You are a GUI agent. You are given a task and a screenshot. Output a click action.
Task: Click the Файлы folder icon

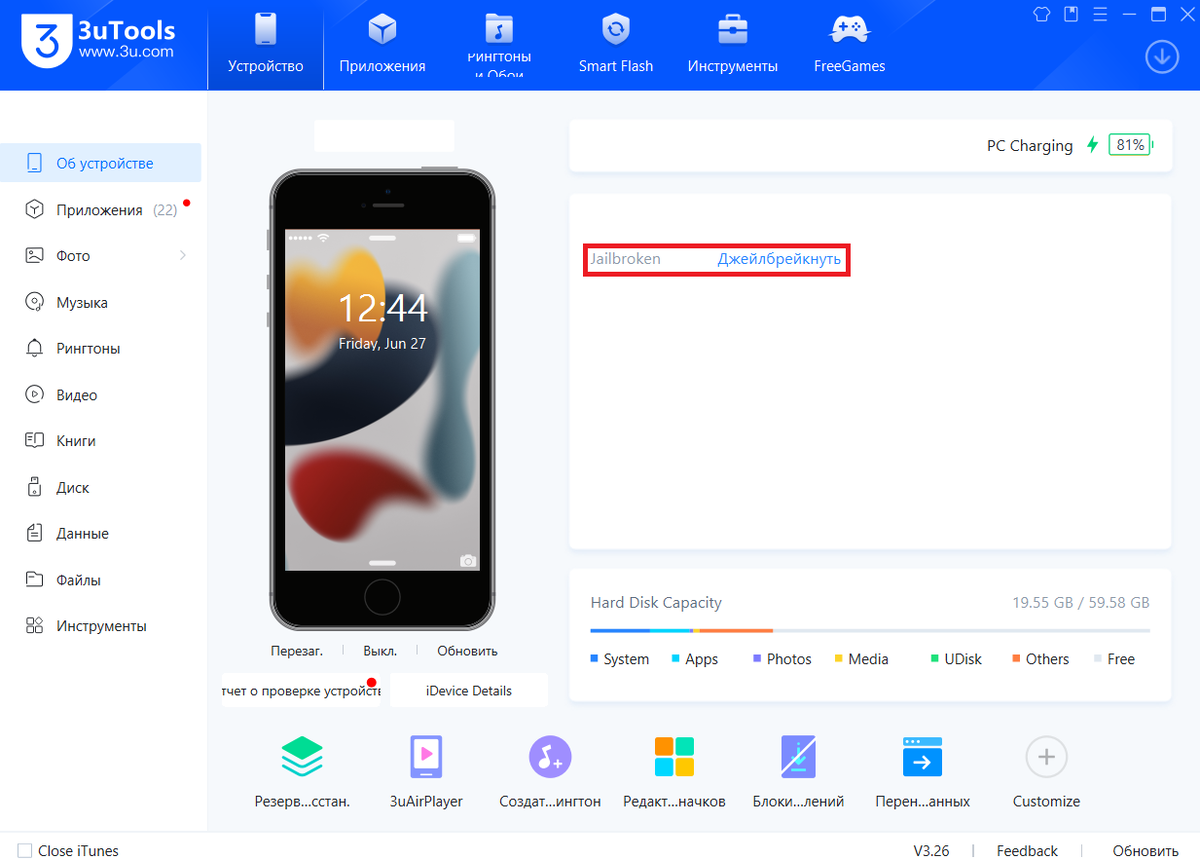(35, 579)
